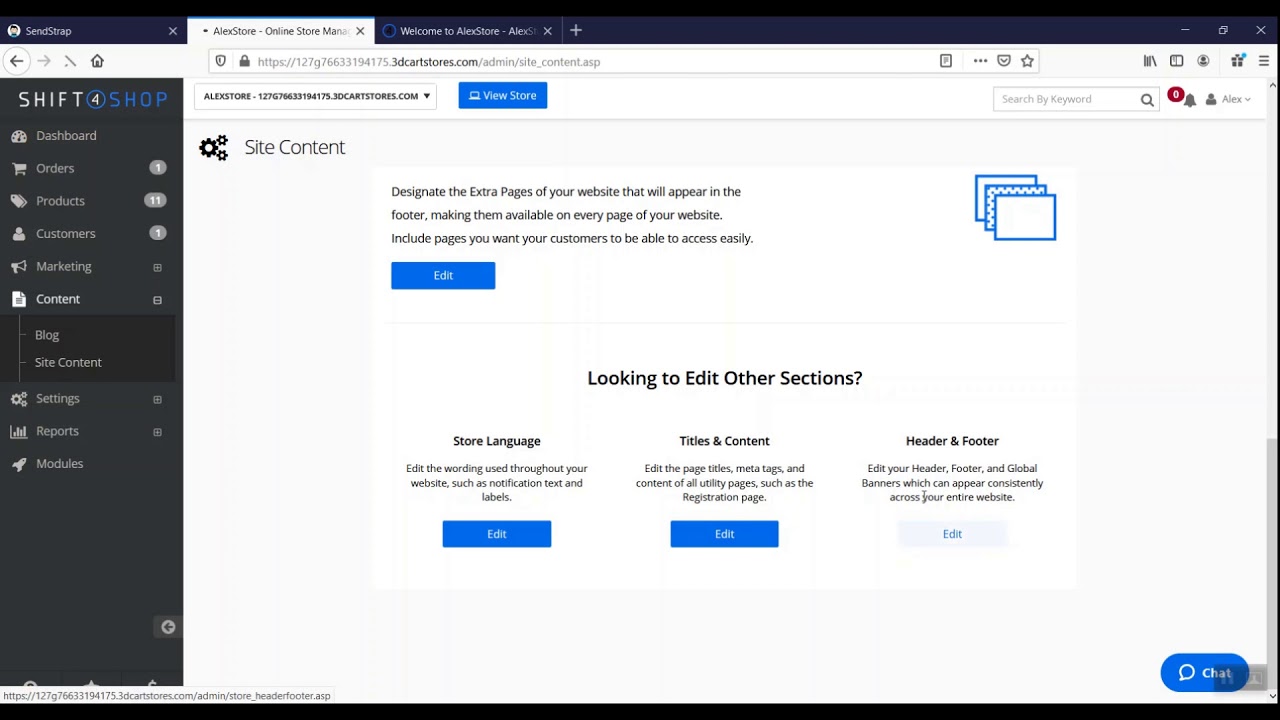
Task: Click the site security padlock icon
Action: point(244,61)
